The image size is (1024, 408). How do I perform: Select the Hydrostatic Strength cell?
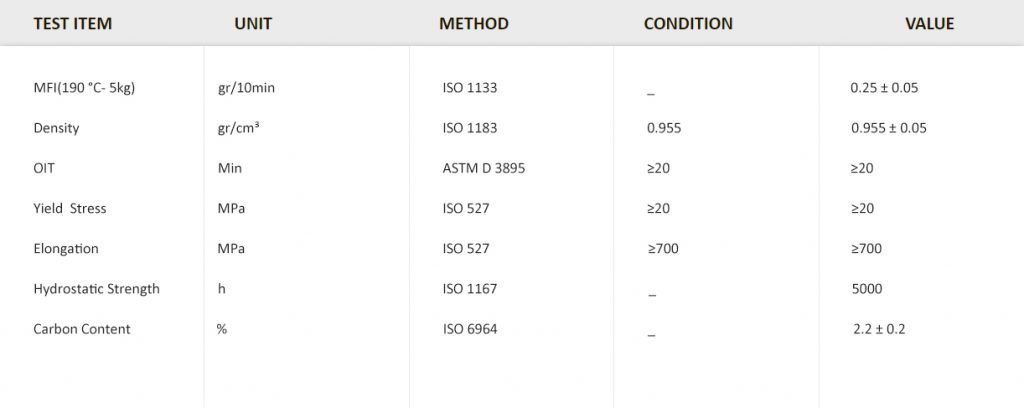click(96, 289)
